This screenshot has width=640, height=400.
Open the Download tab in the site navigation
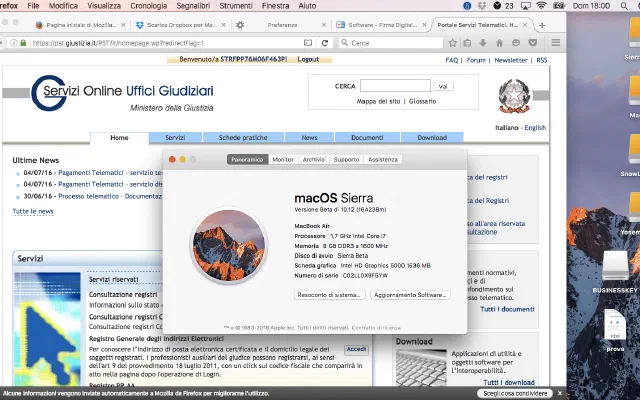(432, 138)
